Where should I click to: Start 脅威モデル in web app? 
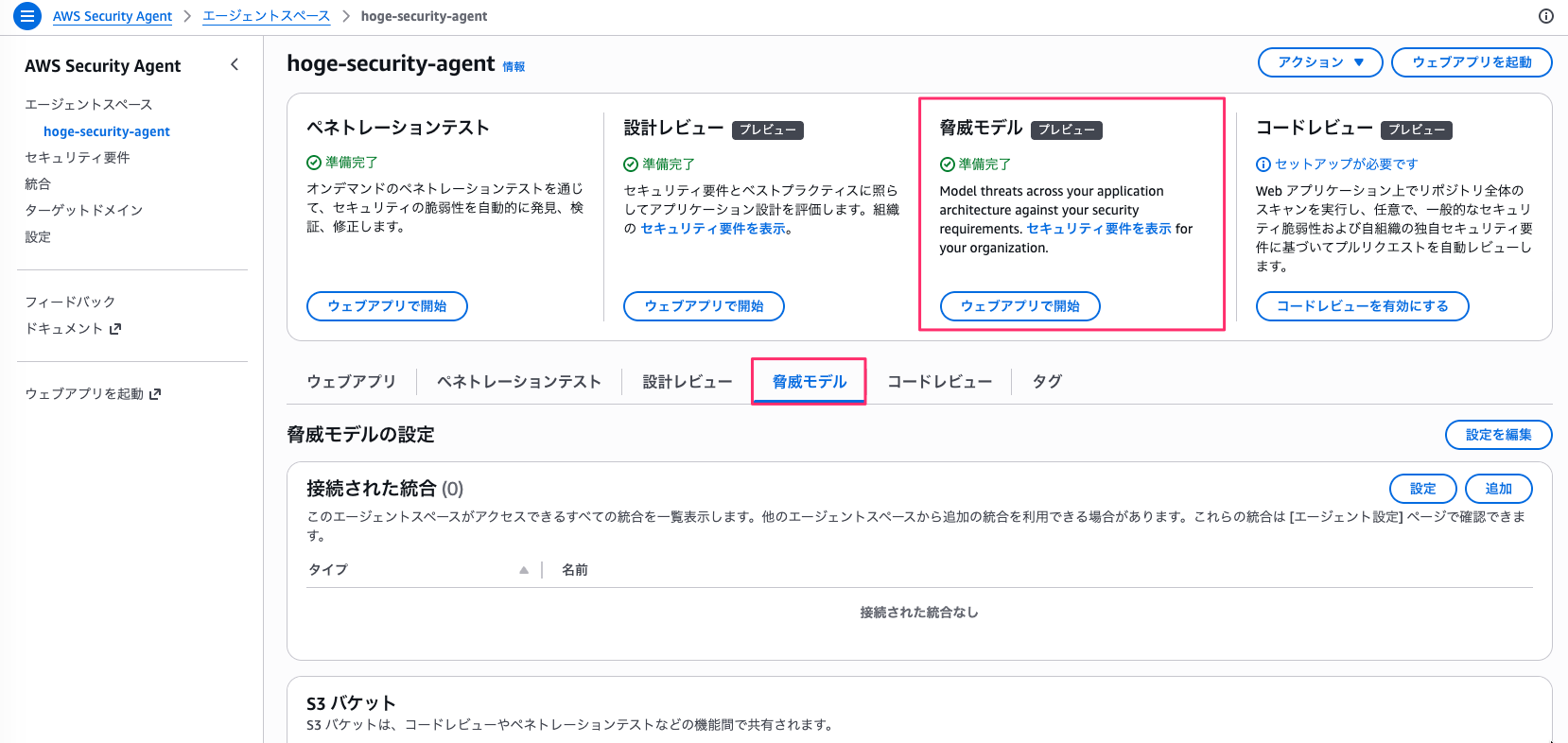pyautogui.click(x=1020, y=306)
